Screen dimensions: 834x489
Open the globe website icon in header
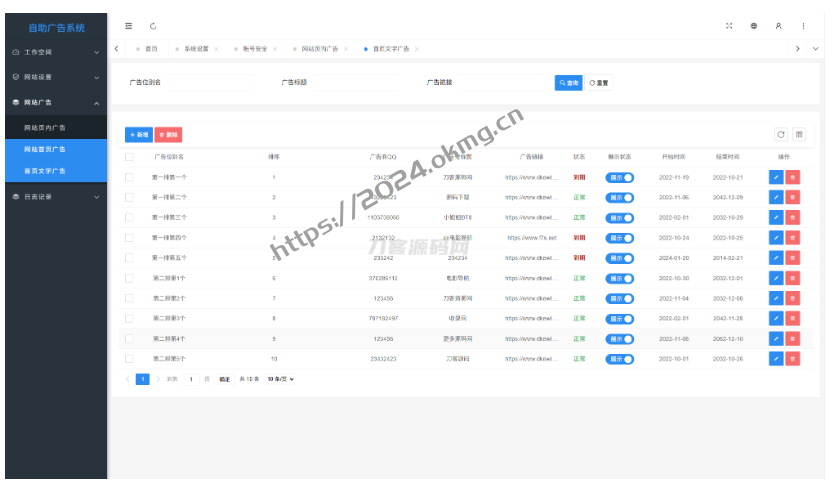click(754, 26)
